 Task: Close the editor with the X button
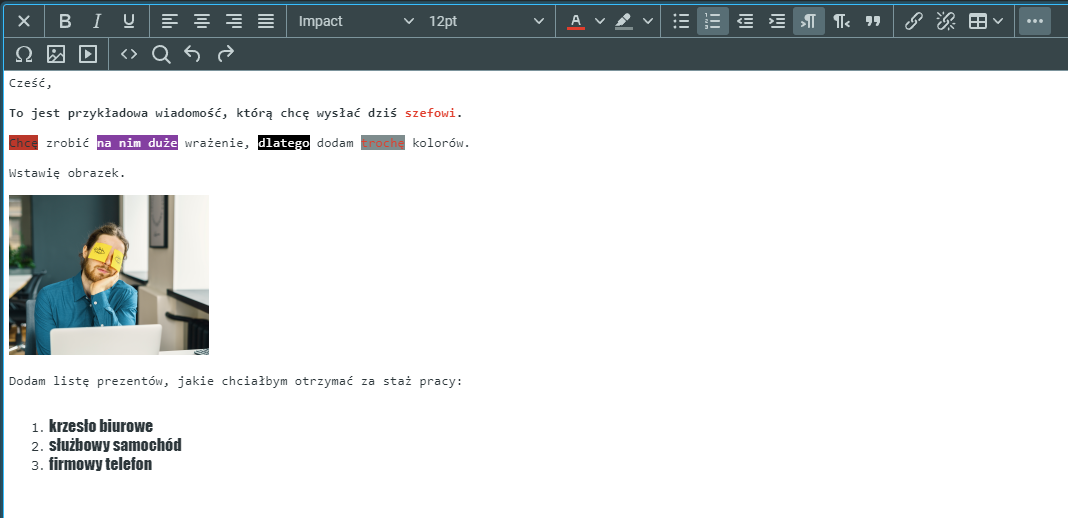[x=24, y=21]
